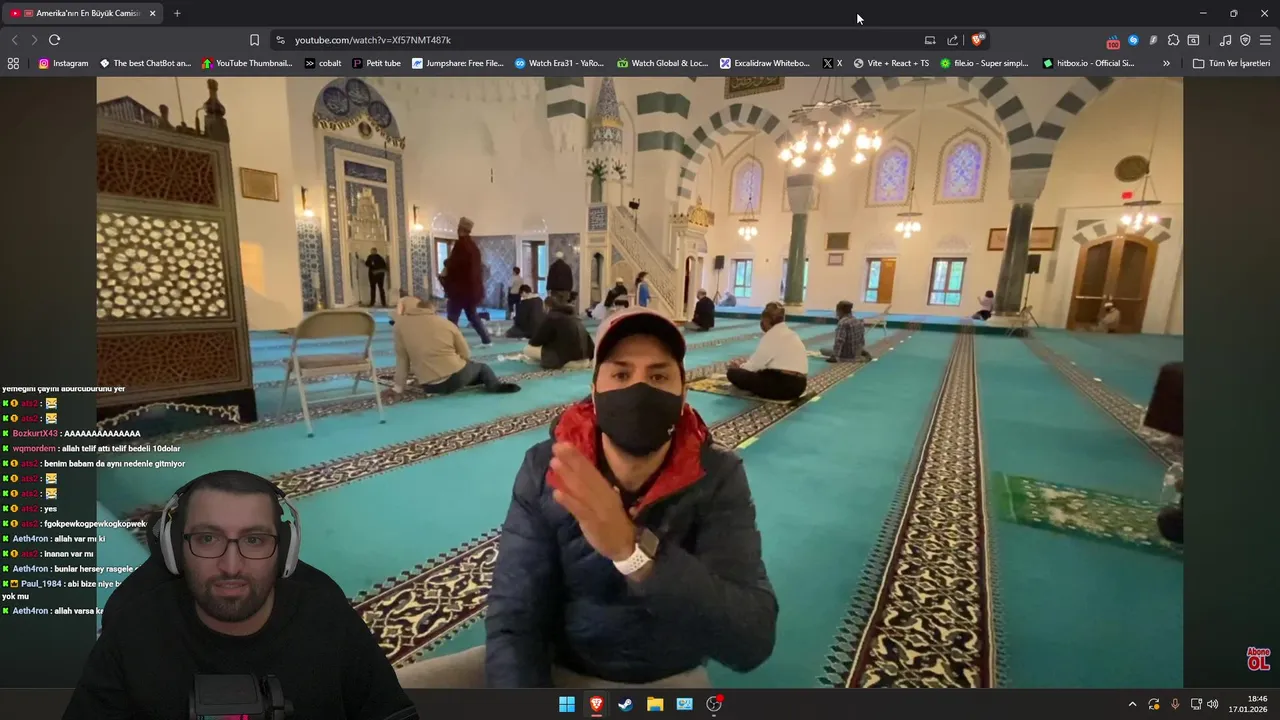The width and height of the screenshot is (1280, 720).
Task: Open the music note media control icon
Action: point(1226,40)
